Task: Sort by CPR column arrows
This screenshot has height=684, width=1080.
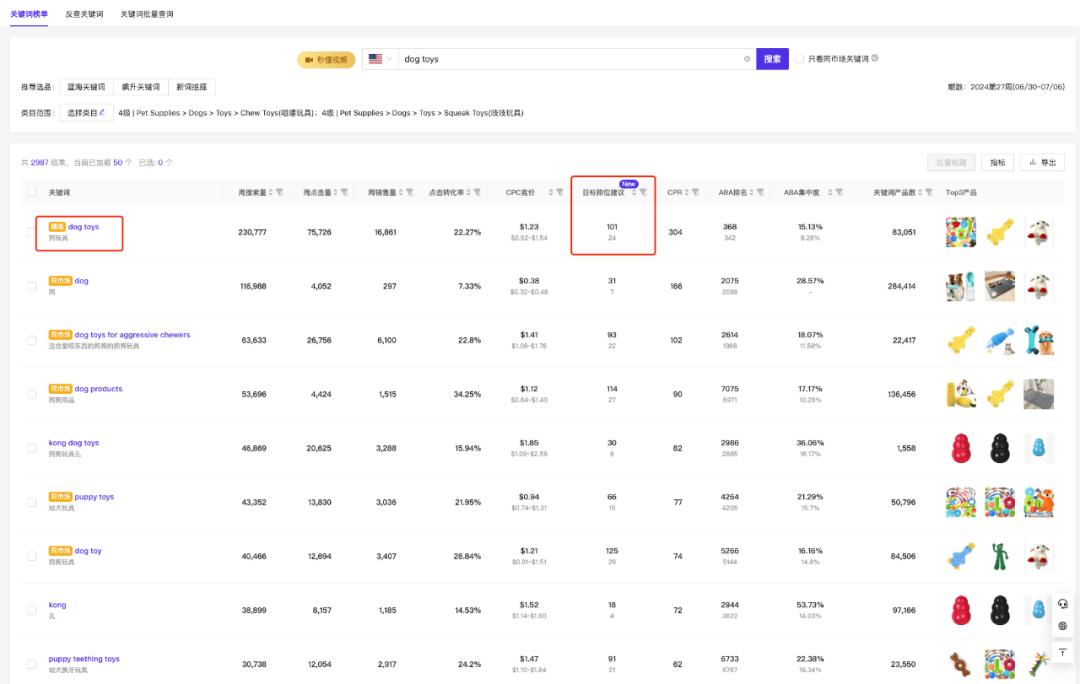Action: (687, 193)
